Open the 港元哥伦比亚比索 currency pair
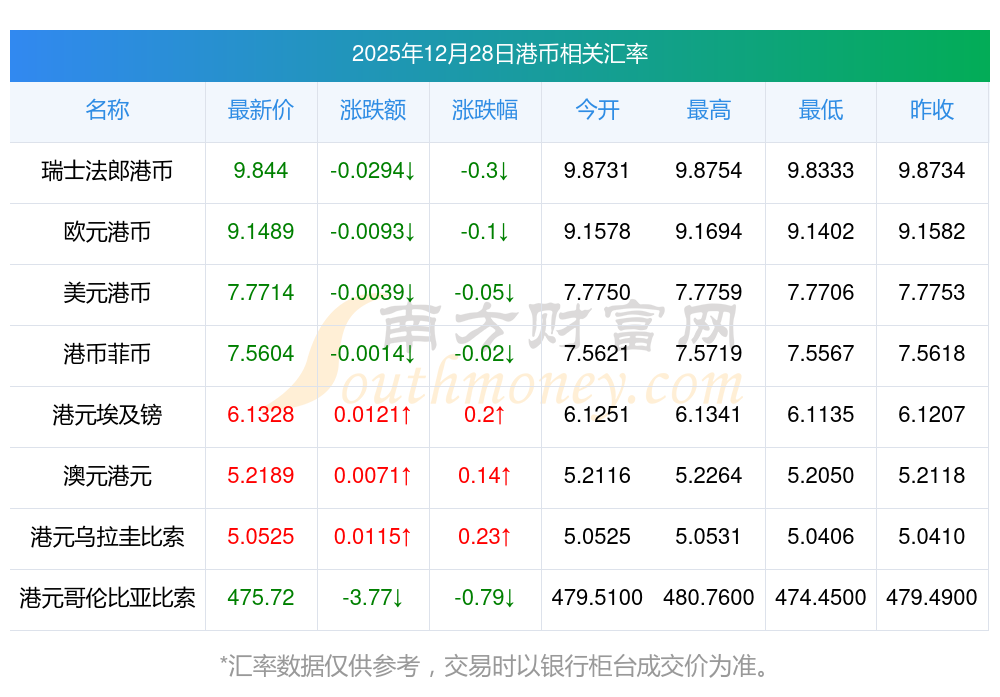Screen dimensions: 1000x697 tap(107, 598)
